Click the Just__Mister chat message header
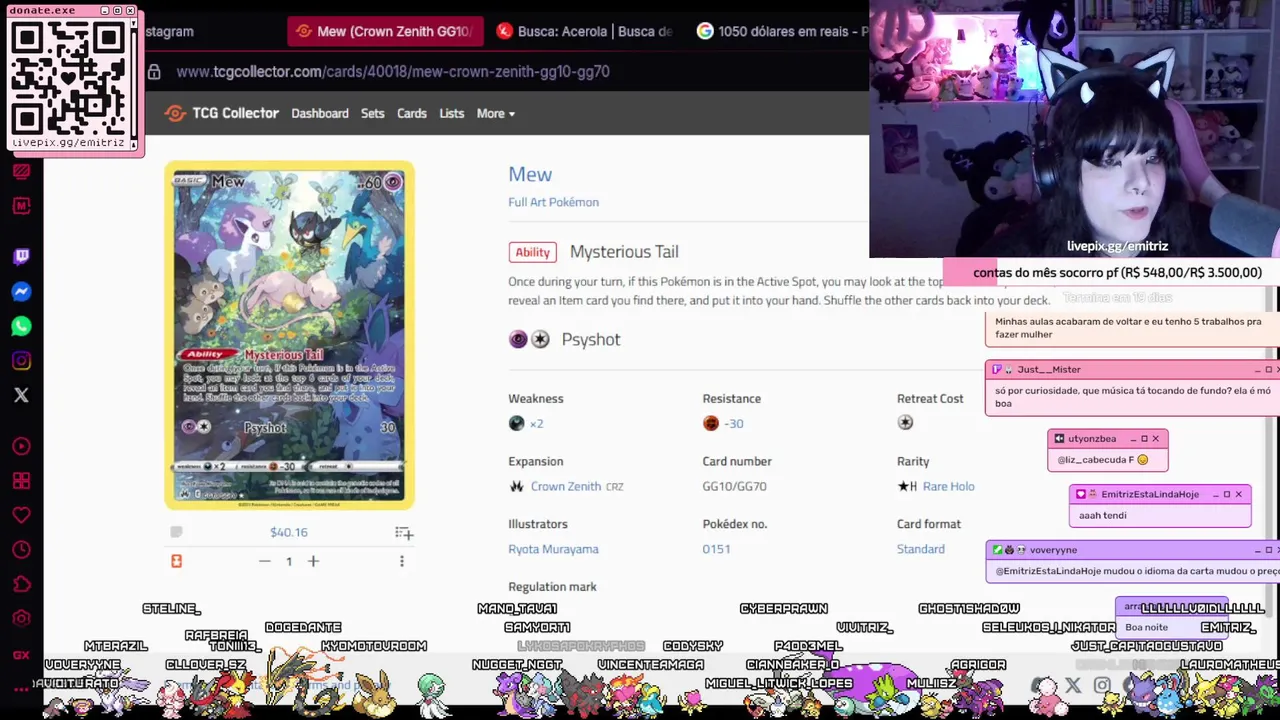The width and height of the screenshot is (1280, 720). pos(1132,369)
